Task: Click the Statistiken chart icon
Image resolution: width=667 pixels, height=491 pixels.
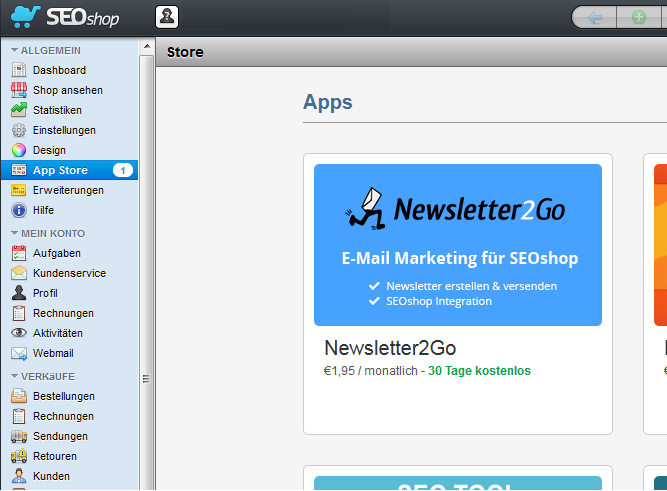Action: point(19,110)
